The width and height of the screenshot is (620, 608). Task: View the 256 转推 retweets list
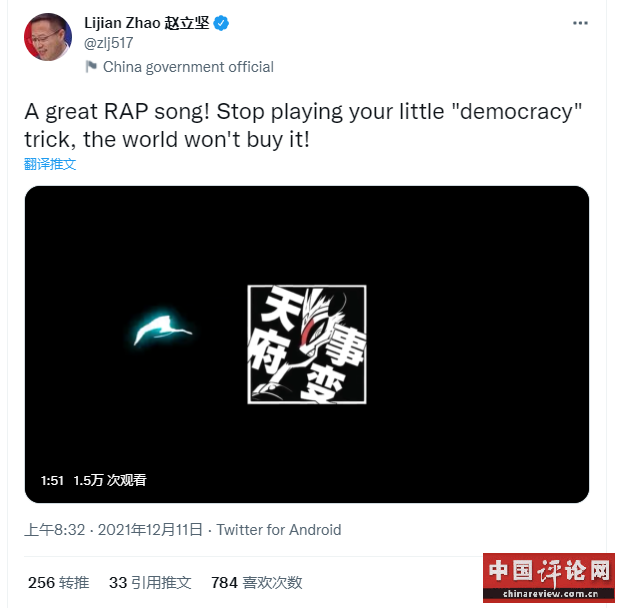59,583
